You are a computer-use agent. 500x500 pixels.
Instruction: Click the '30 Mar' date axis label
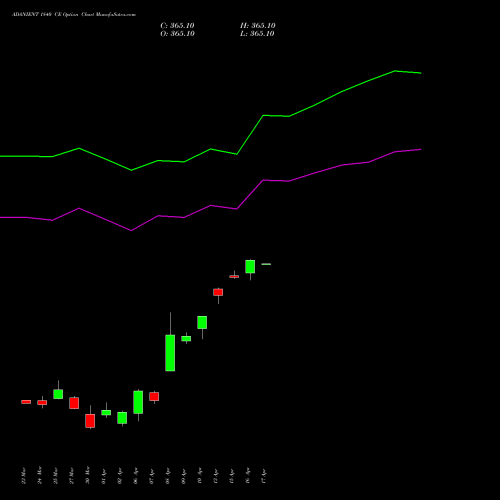(x=87, y=476)
